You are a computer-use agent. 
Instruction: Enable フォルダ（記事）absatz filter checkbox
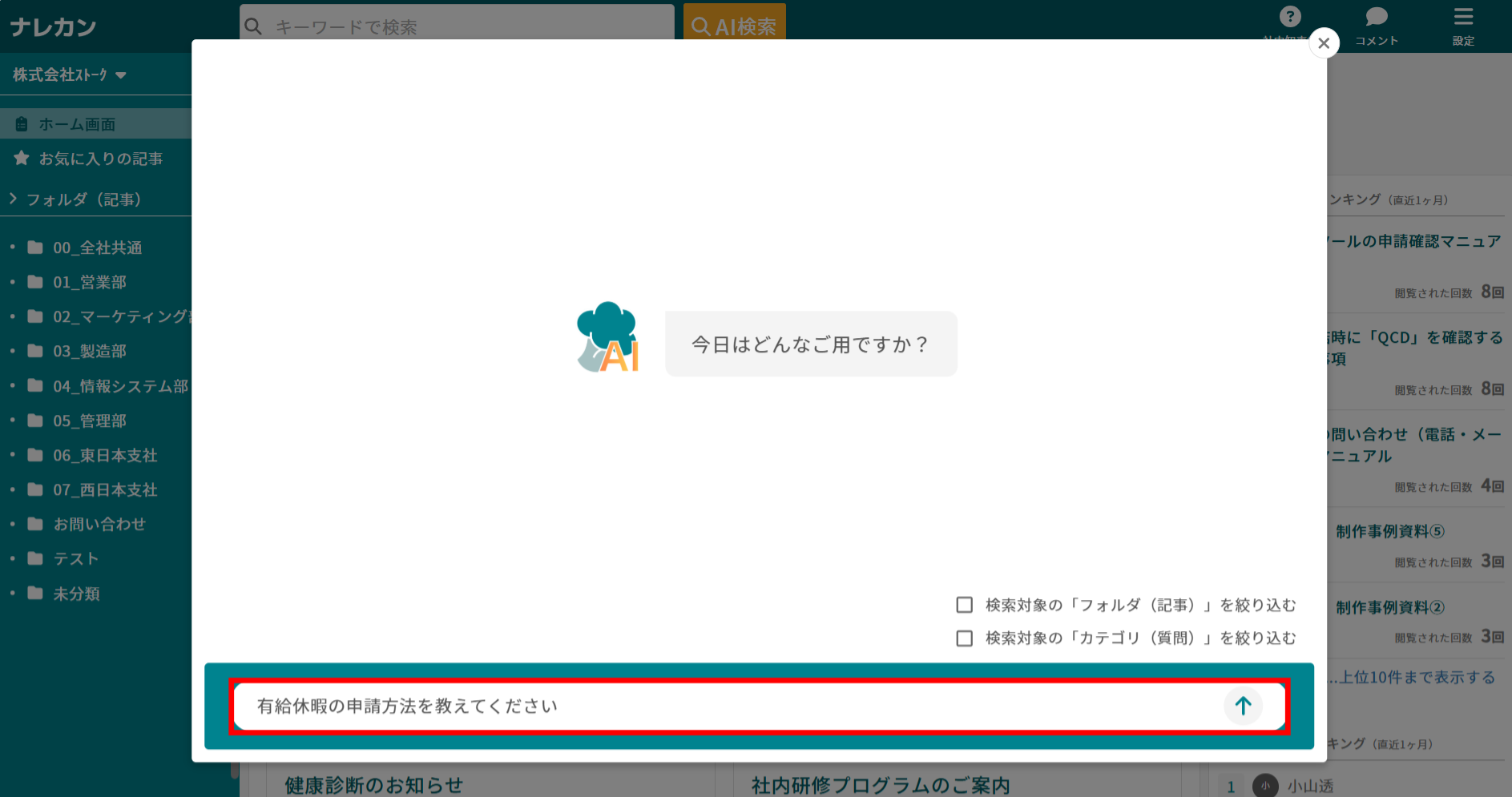click(964, 605)
